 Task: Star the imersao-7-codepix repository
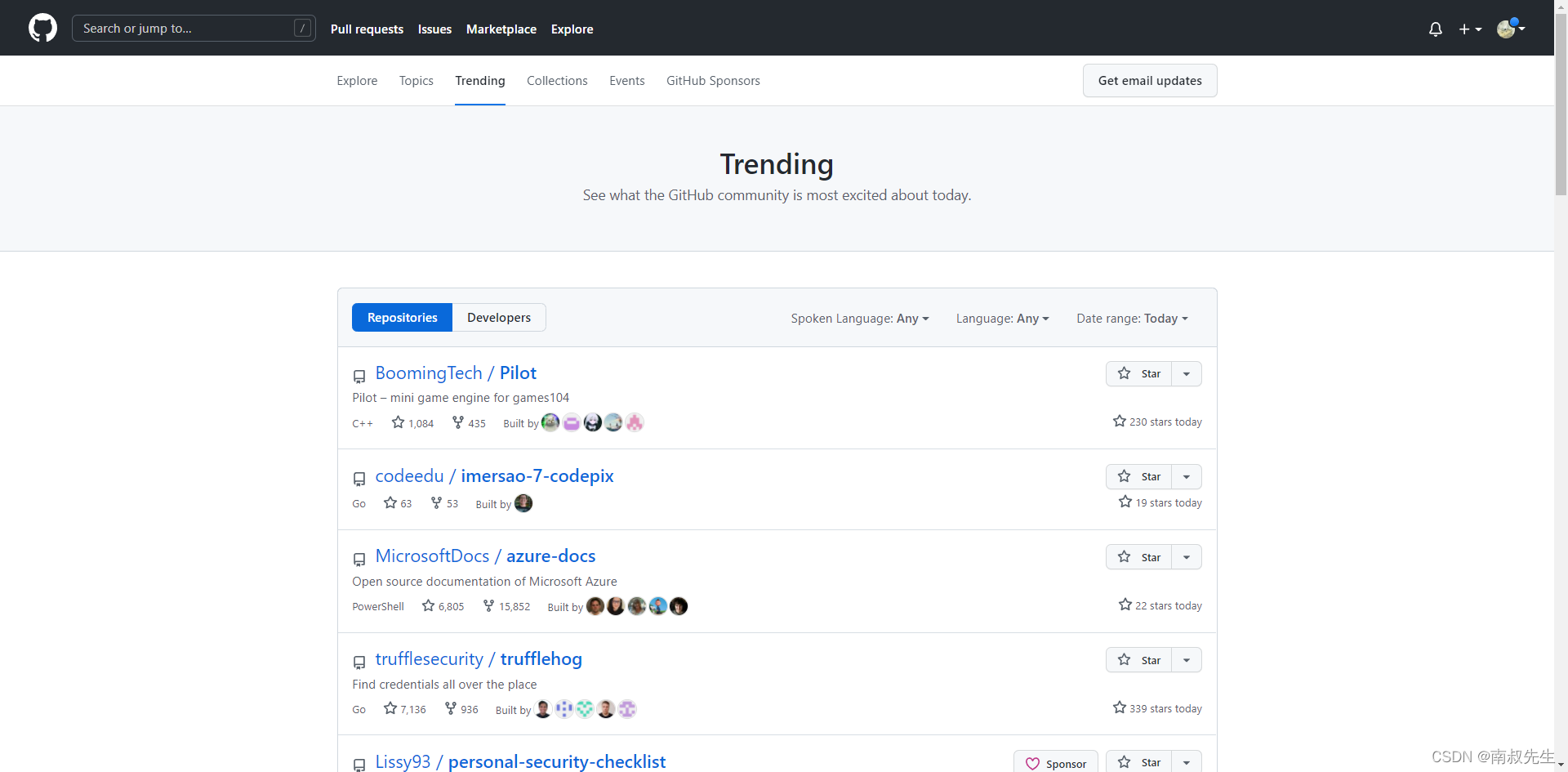pyautogui.click(x=1139, y=476)
